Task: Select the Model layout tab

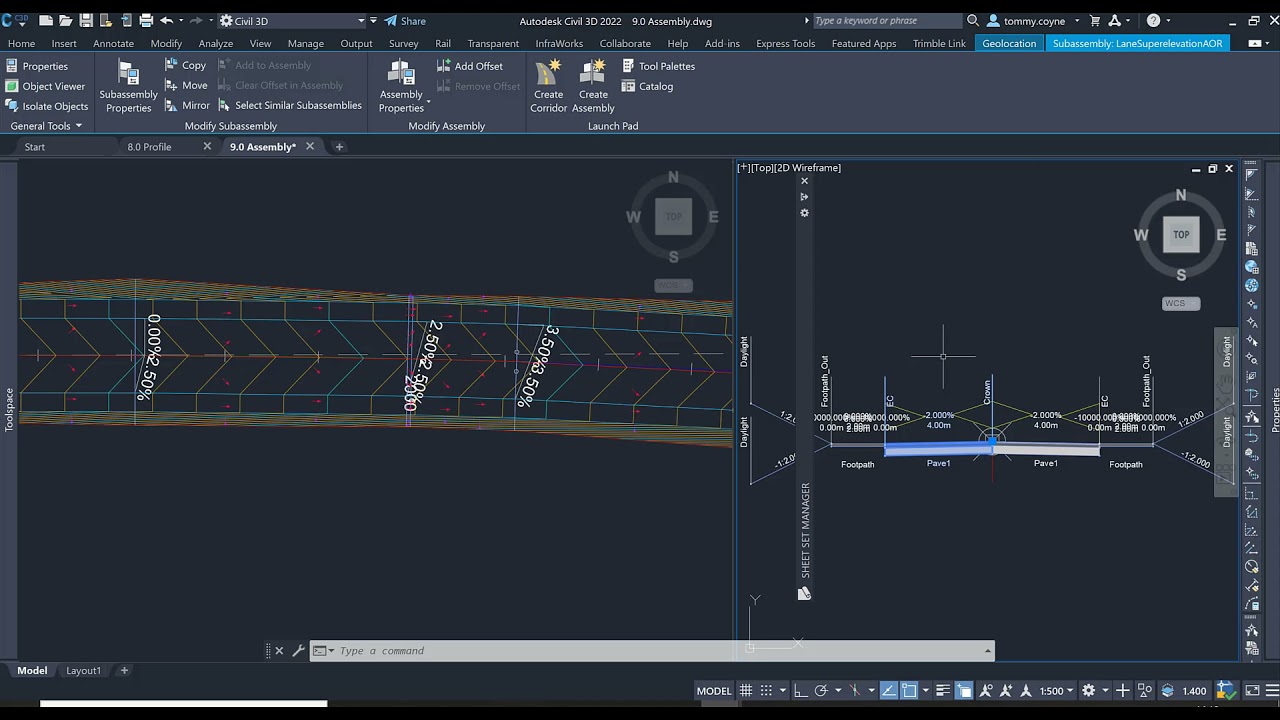Action: 32,671
